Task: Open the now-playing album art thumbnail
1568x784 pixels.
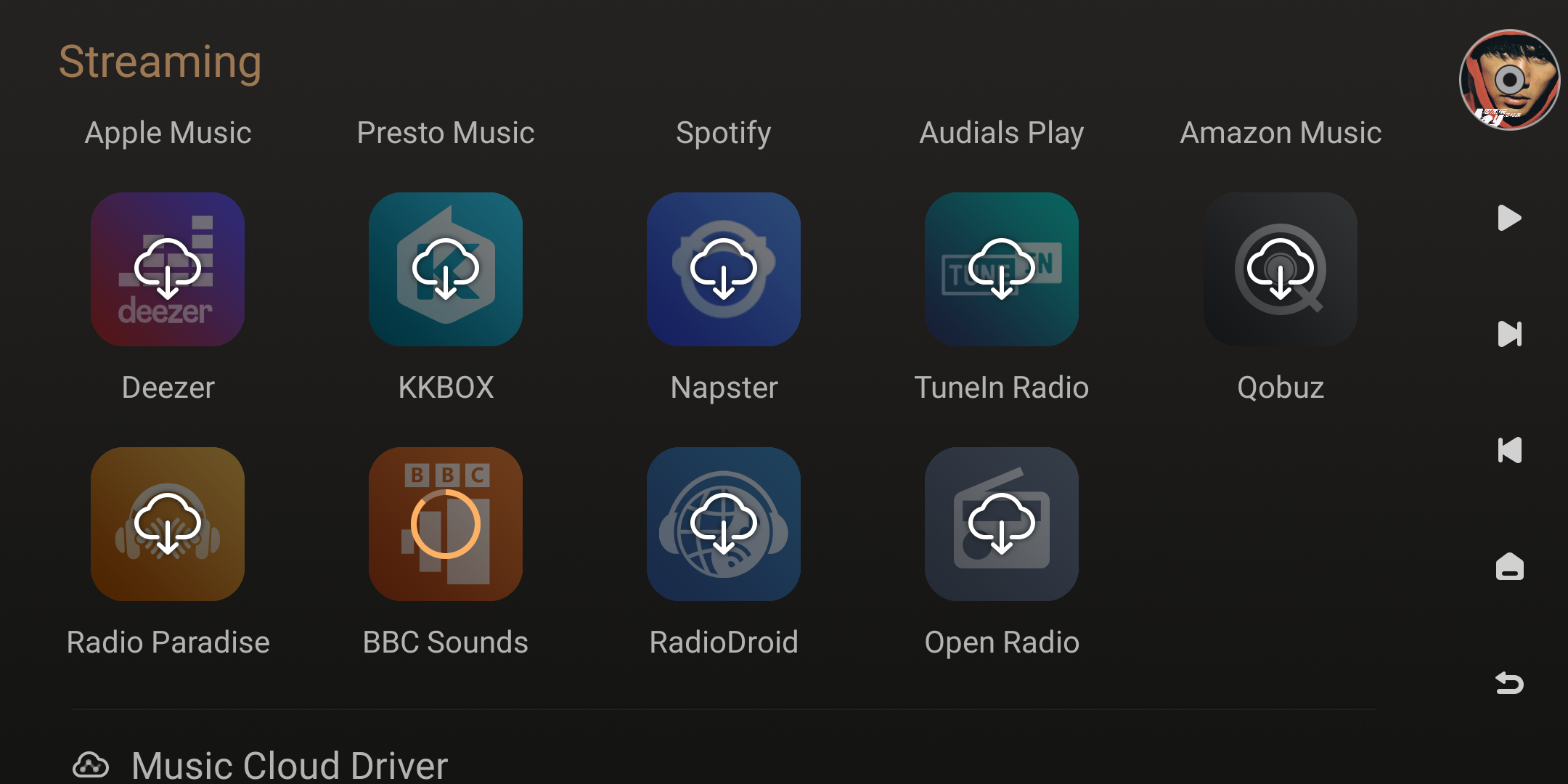Action: [x=1510, y=80]
